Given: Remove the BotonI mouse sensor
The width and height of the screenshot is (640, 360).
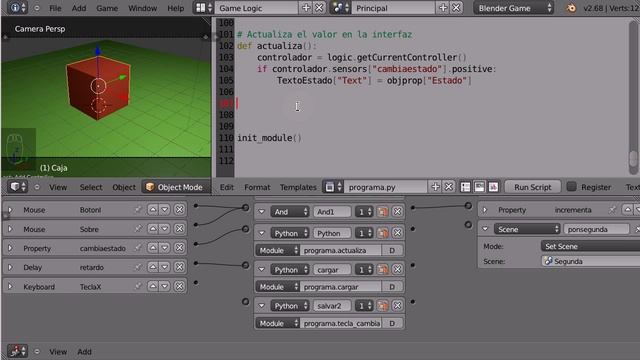Looking at the screenshot, I should tap(179, 209).
